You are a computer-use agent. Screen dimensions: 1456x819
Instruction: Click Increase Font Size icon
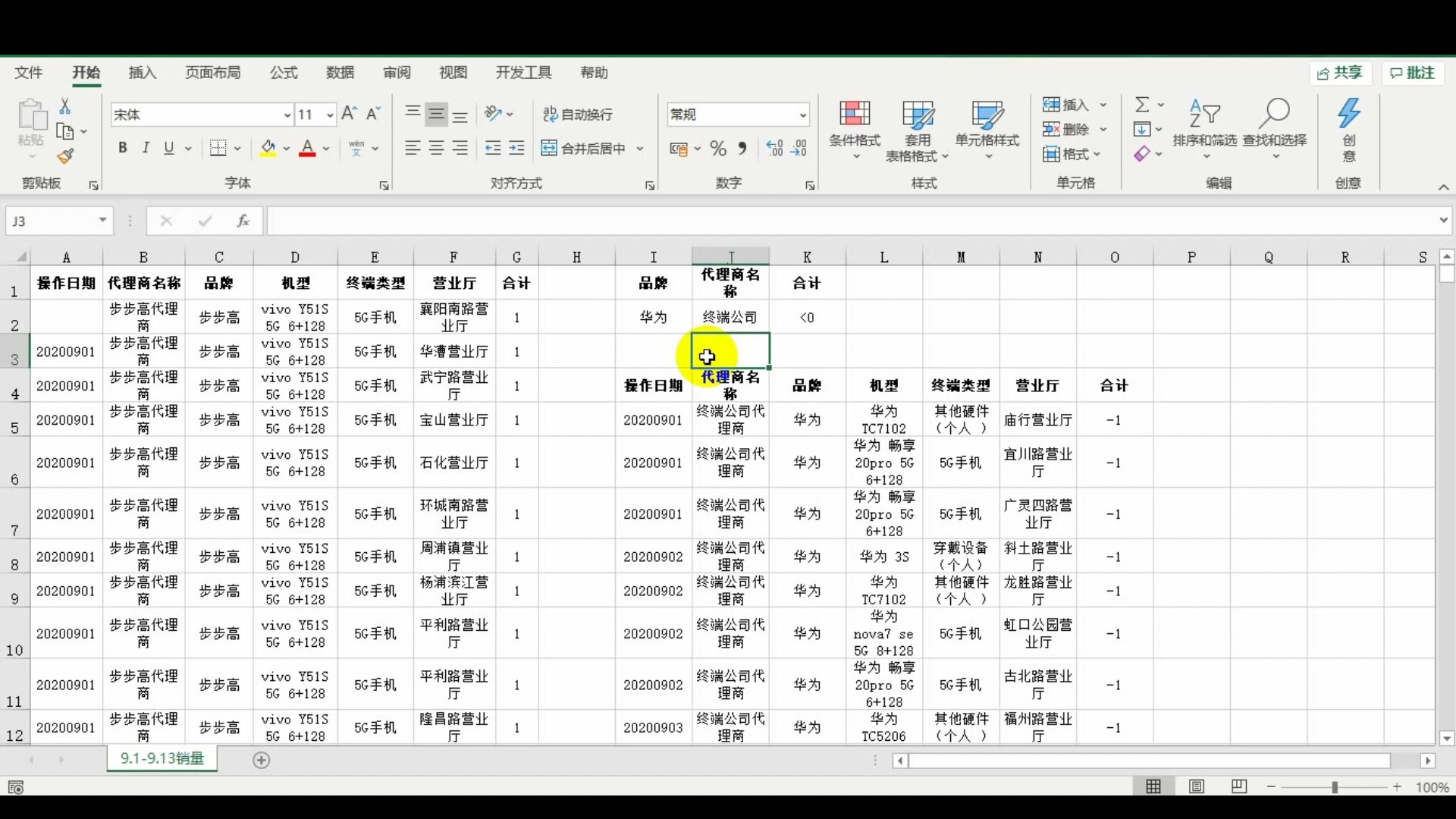pyautogui.click(x=349, y=114)
